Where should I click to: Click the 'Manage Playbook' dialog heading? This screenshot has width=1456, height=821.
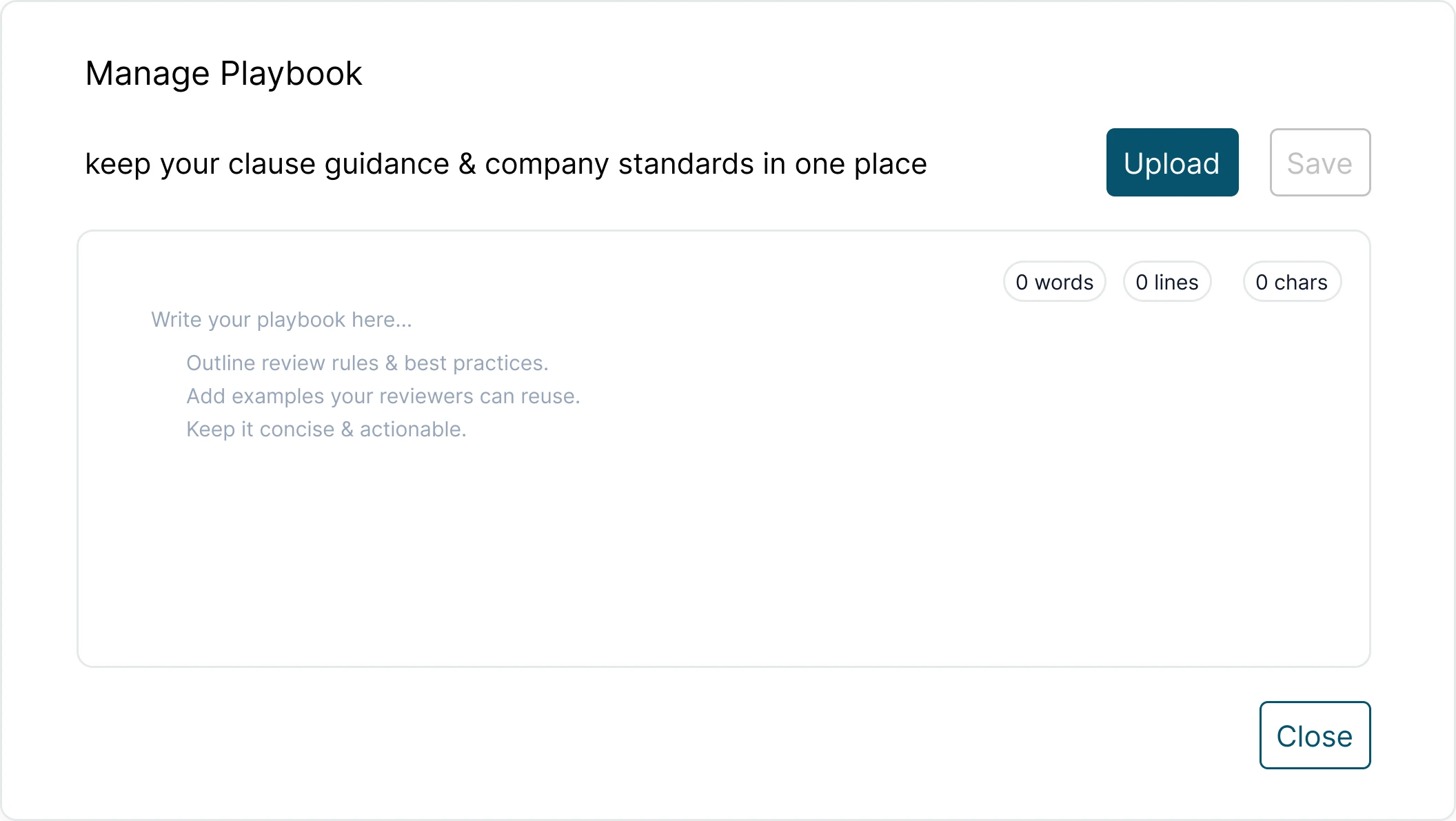tap(223, 74)
